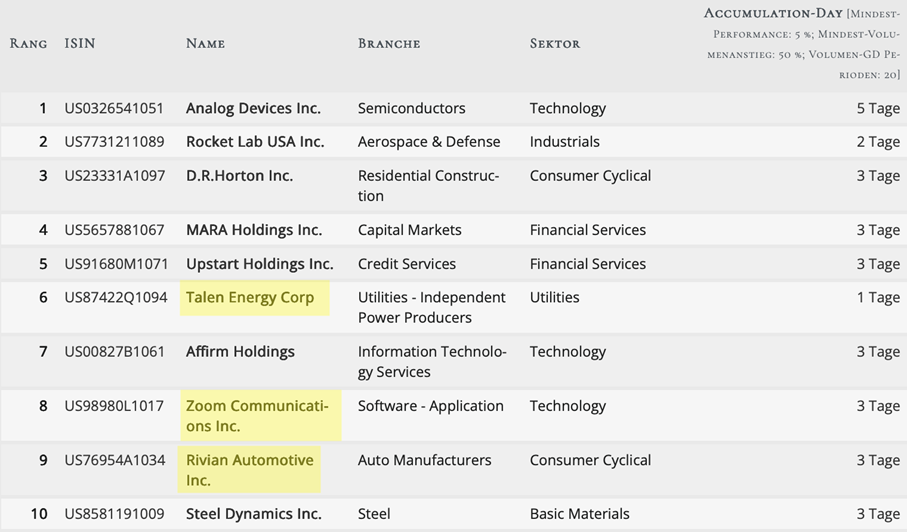This screenshot has width=907, height=532.
Task: Click the Rang column header
Action: pos(28,43)
